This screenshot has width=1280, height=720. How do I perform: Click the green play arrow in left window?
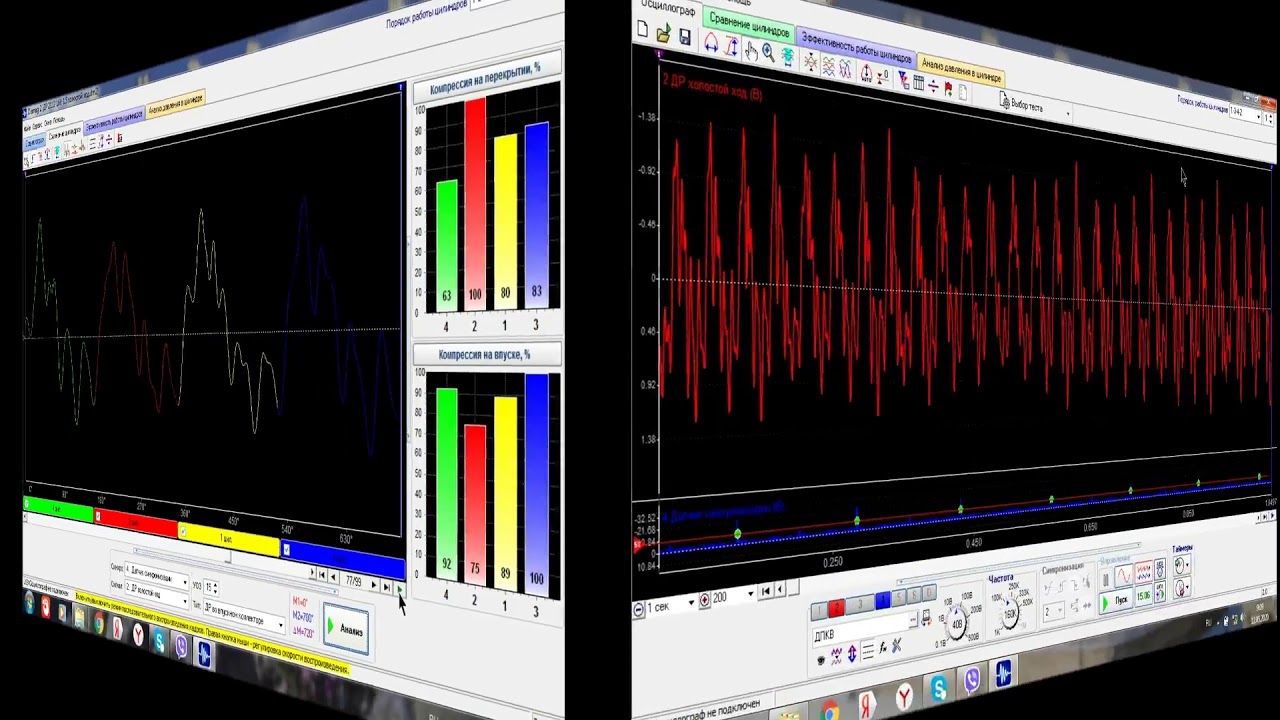400,588
